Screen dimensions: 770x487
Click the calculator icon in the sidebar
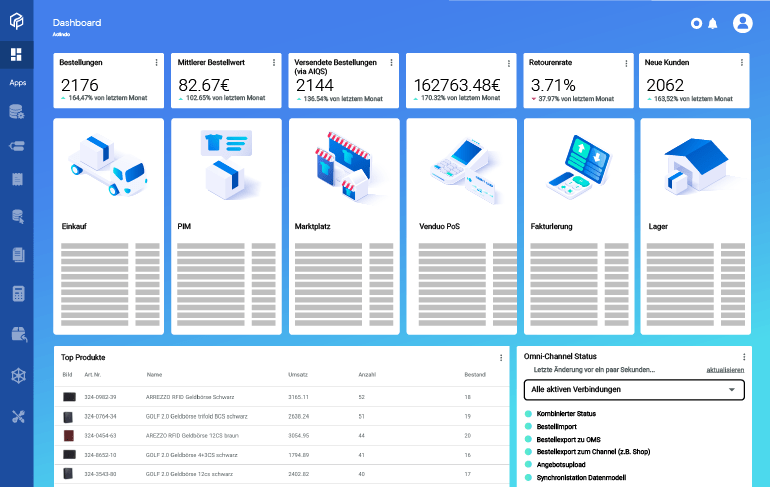coord(17,293)
